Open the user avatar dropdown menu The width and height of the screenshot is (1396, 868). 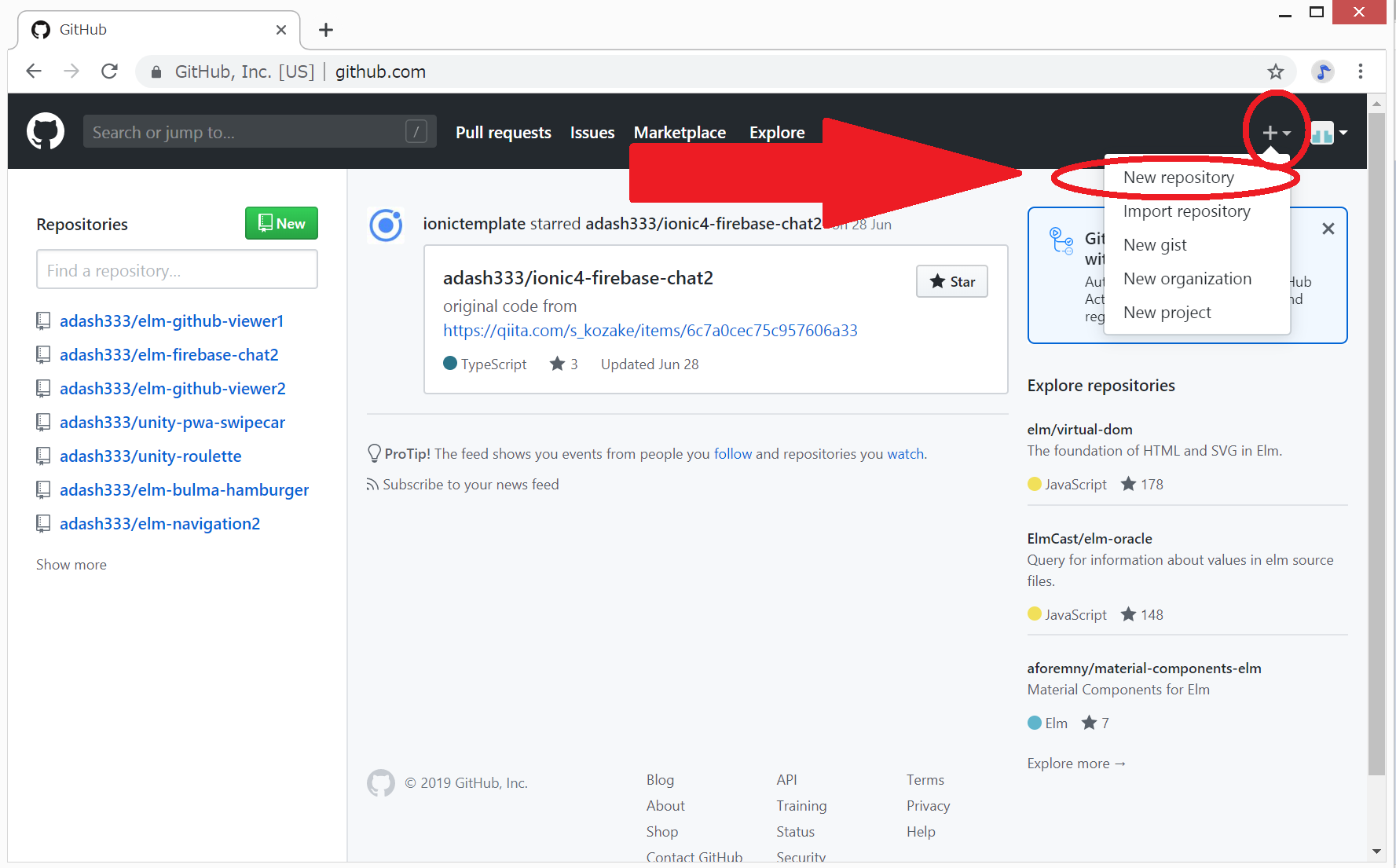pos(1329,133)
